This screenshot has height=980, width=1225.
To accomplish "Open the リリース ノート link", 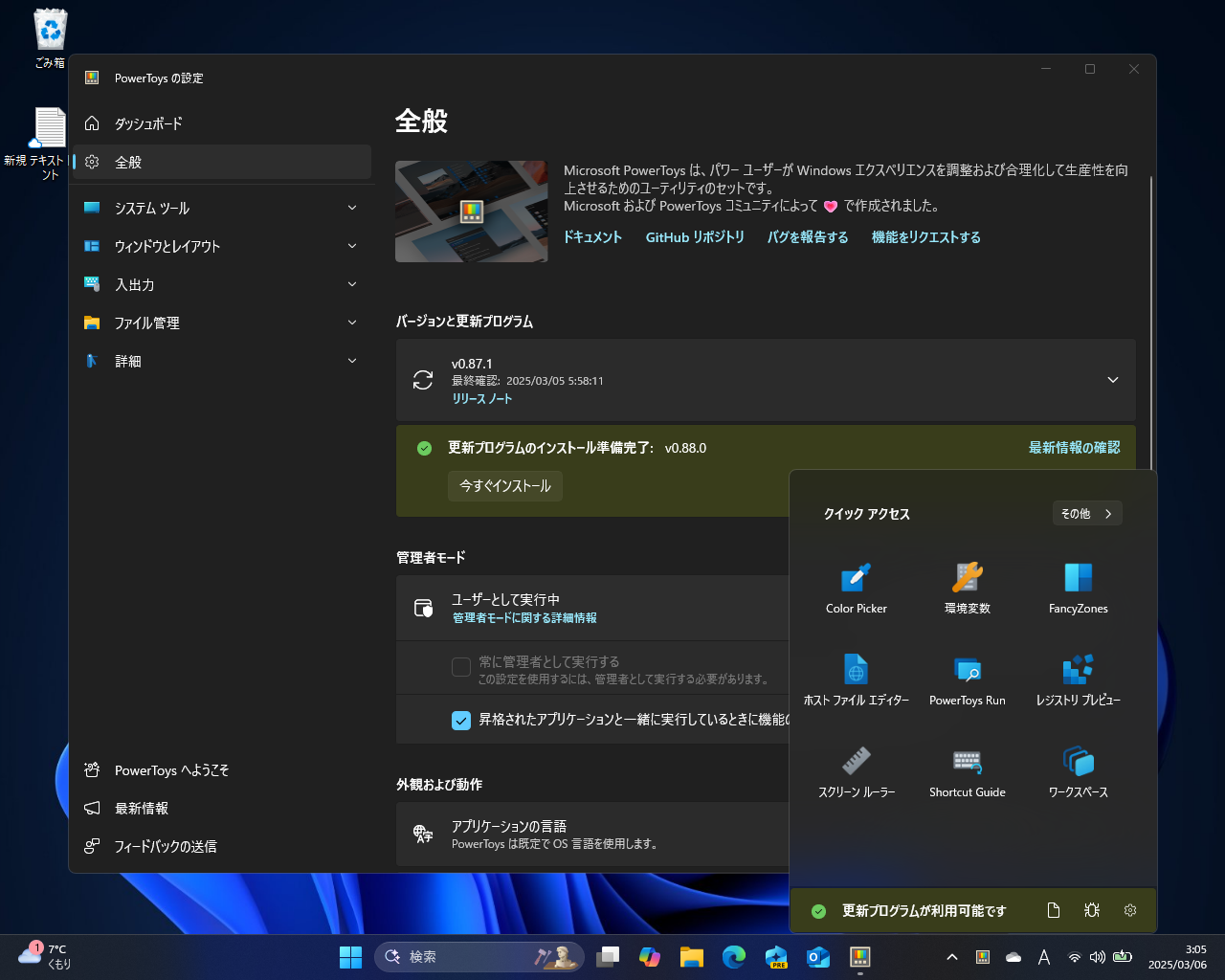I will pos(482,399).
